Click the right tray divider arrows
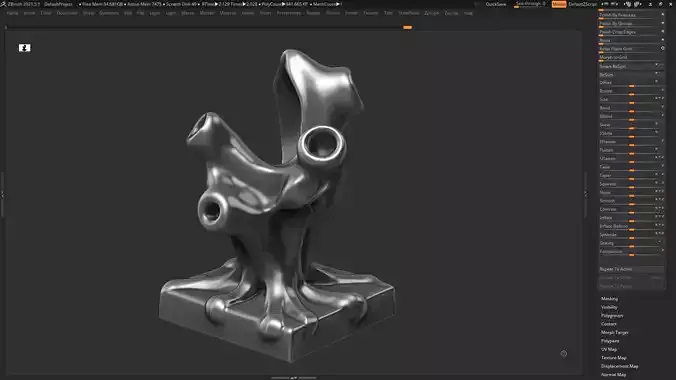The width and height of the screenshot is (676, 380). click(x=585, y=194)
